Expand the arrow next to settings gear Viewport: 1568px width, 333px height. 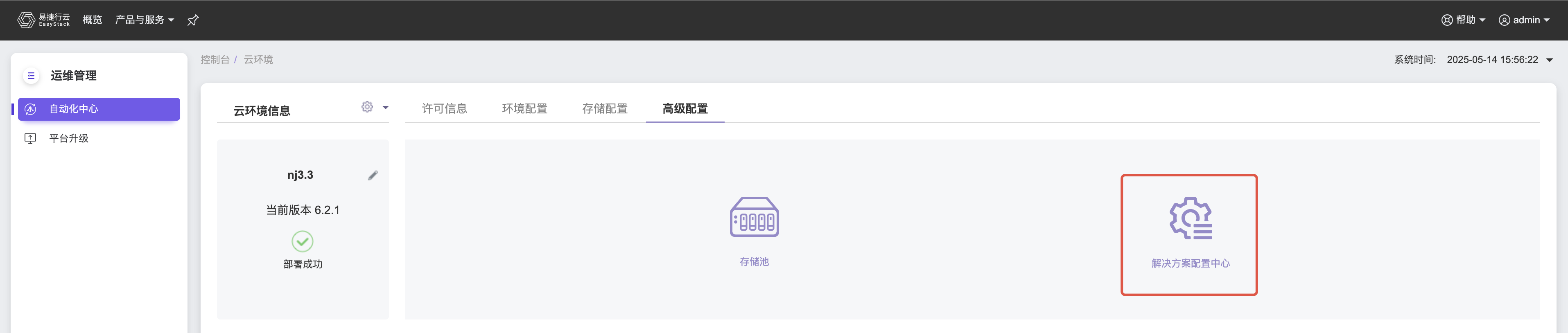click(385, 108)
